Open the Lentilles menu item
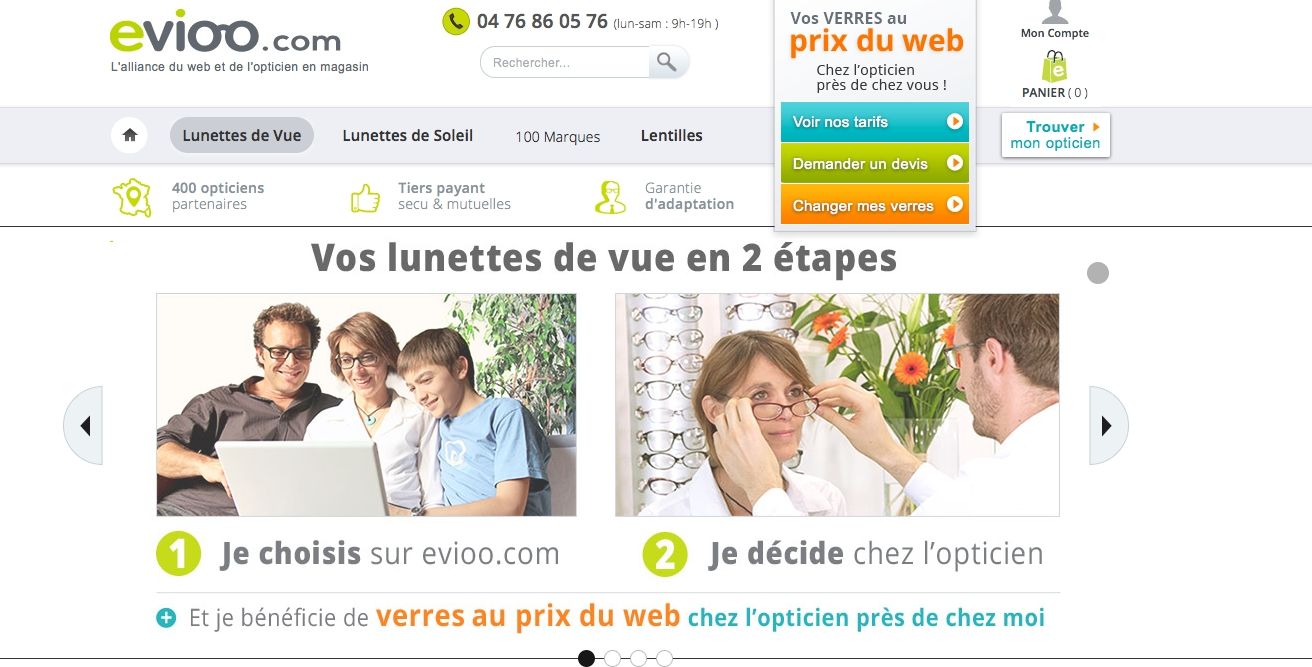Viewport: 1312px width, 667px height. [x=672, y=135]
